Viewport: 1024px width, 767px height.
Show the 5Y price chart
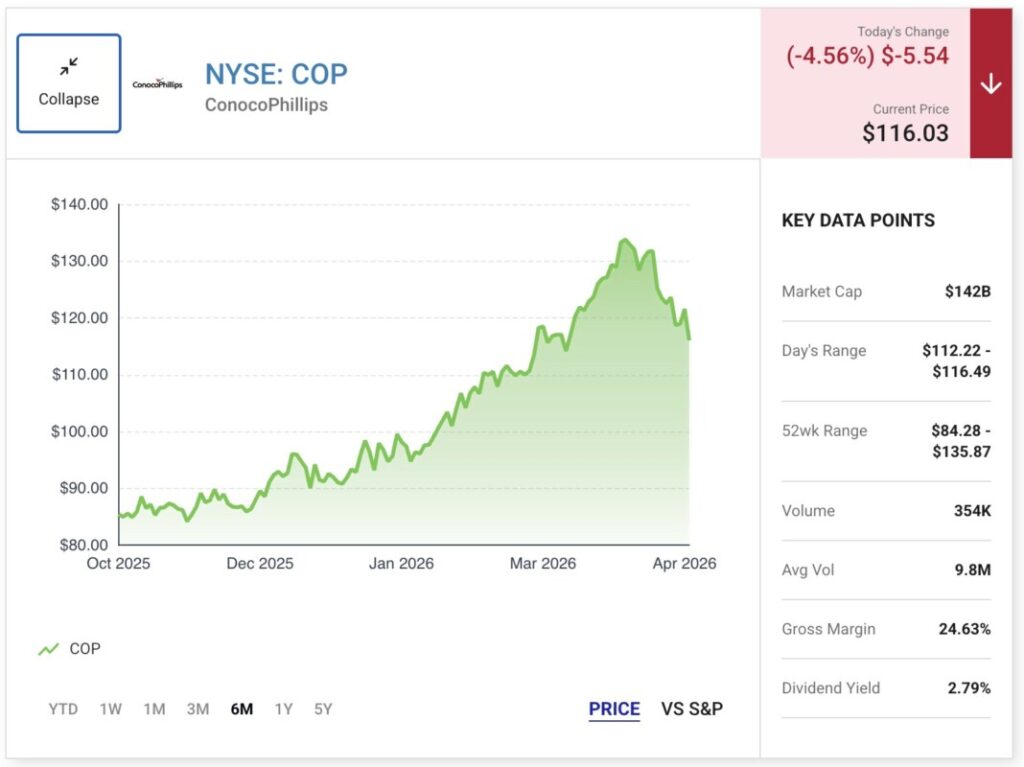tap(322, 709)
